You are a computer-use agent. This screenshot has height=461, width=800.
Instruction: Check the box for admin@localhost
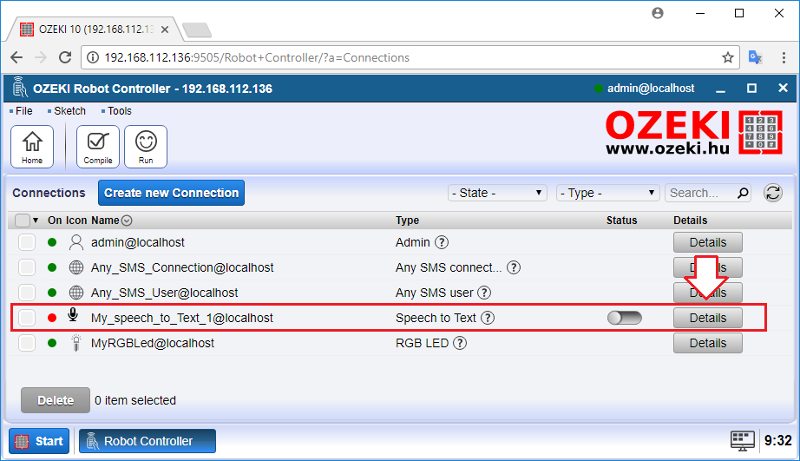coord(27,242)
